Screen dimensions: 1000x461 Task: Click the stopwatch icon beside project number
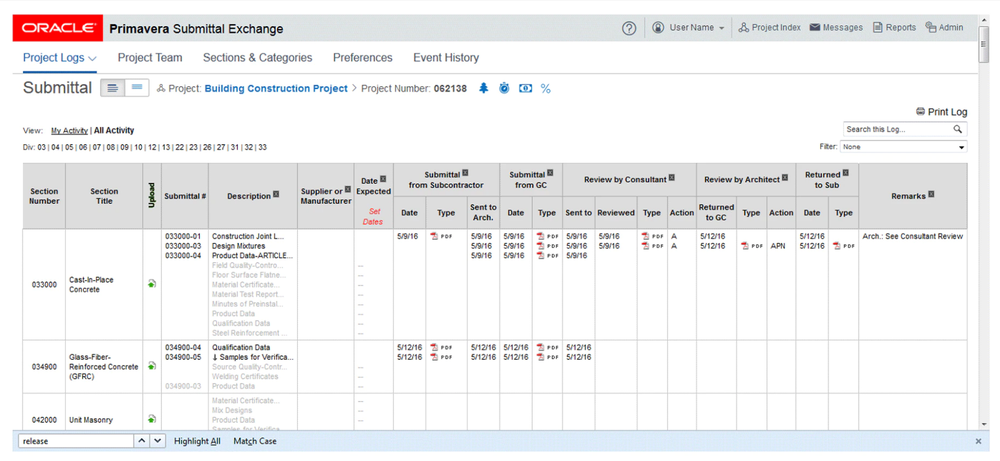point(504,89)
